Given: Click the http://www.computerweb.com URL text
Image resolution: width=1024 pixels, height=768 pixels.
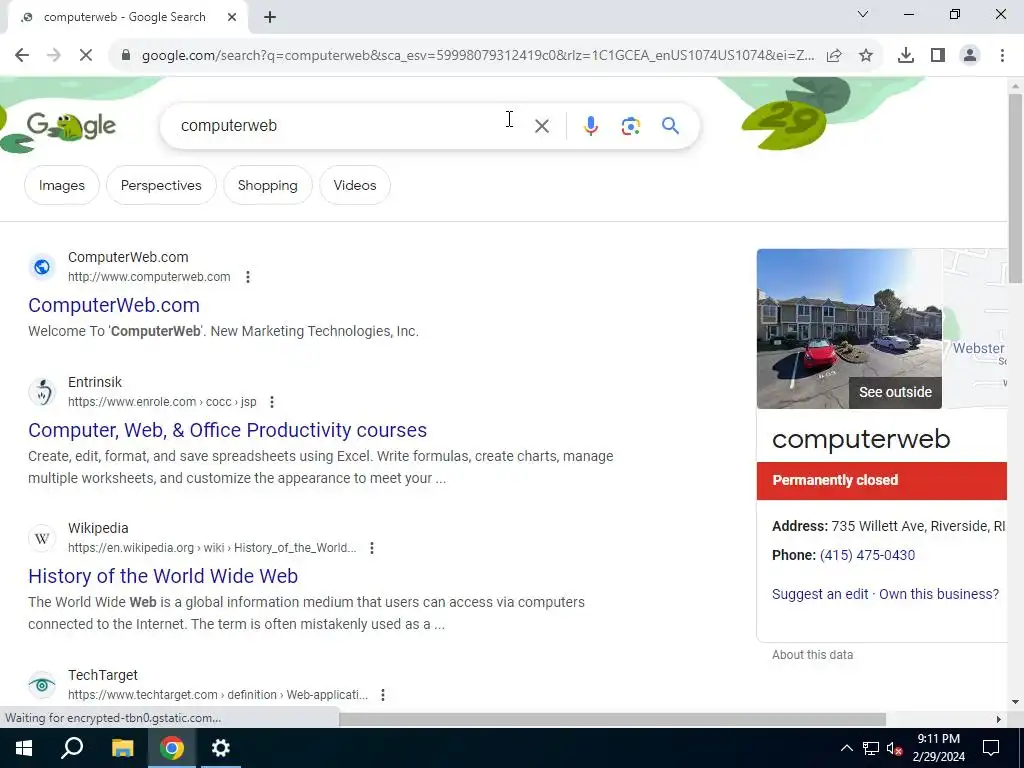Looking at the screenshot, I should tap(149, 277).
